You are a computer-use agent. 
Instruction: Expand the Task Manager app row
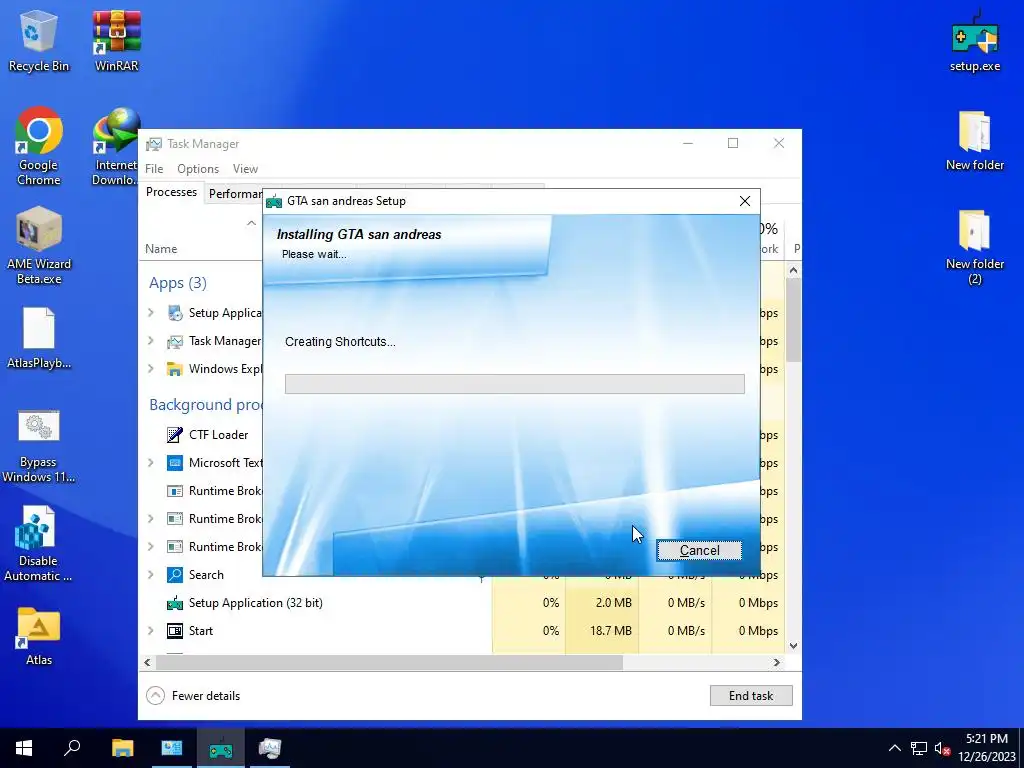[151, 341]
